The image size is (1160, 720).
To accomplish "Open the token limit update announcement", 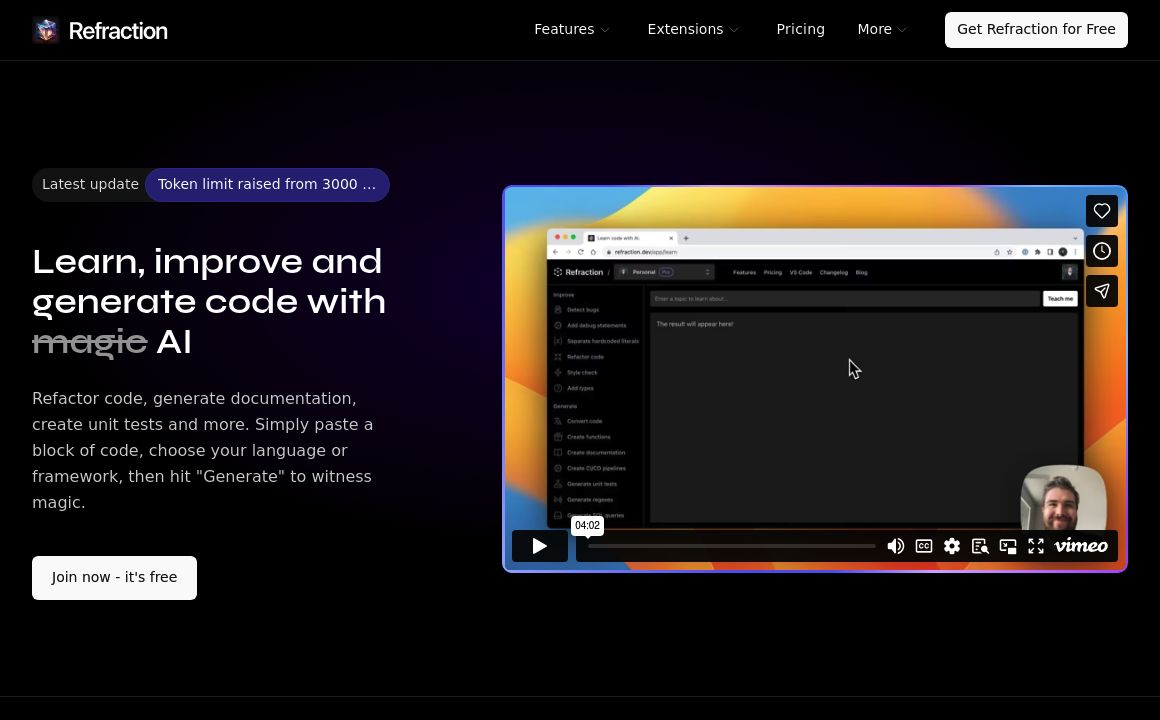I will [x=267, y=185].
